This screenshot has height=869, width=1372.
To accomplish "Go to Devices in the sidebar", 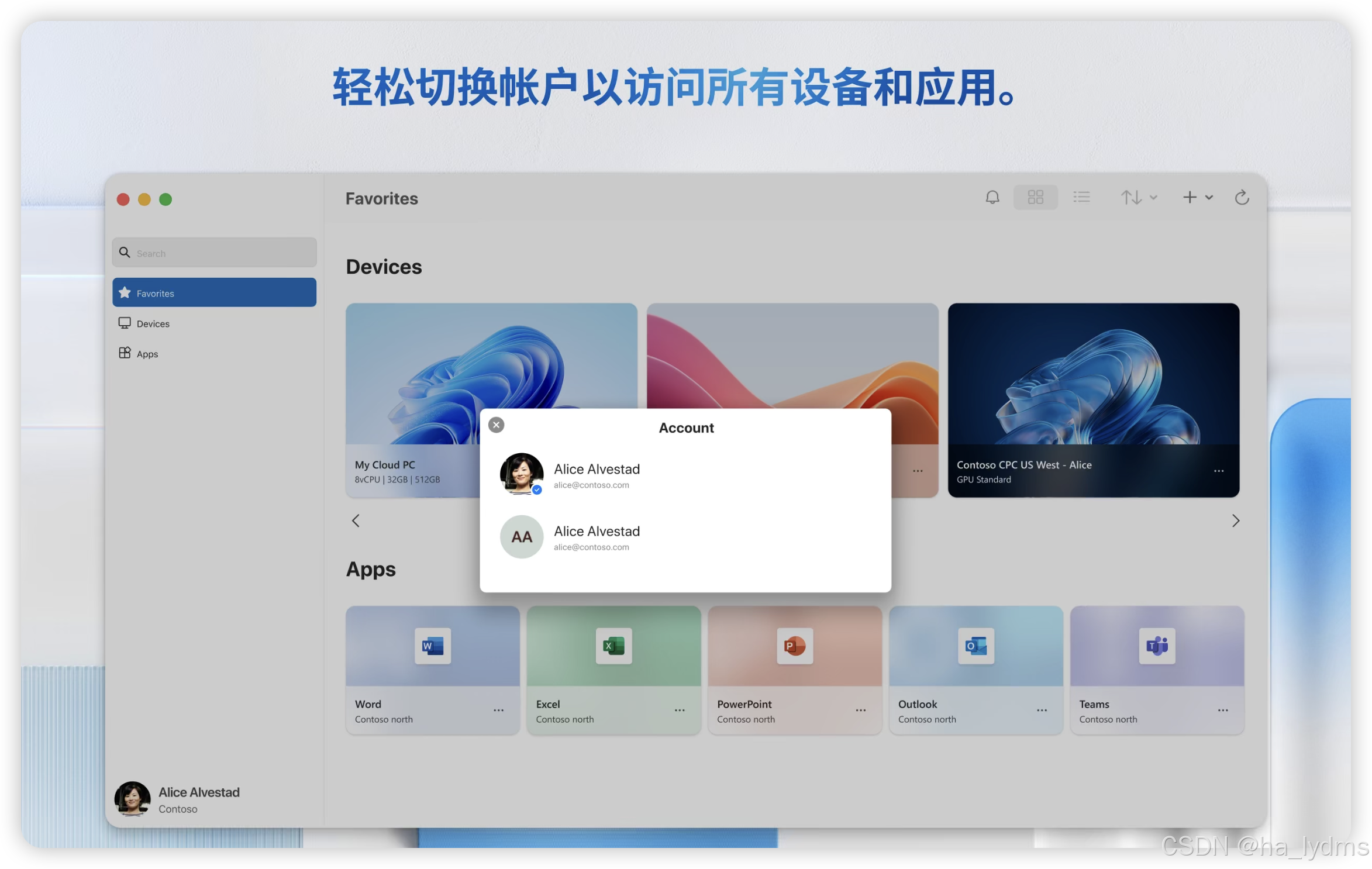I will [153, 323].
